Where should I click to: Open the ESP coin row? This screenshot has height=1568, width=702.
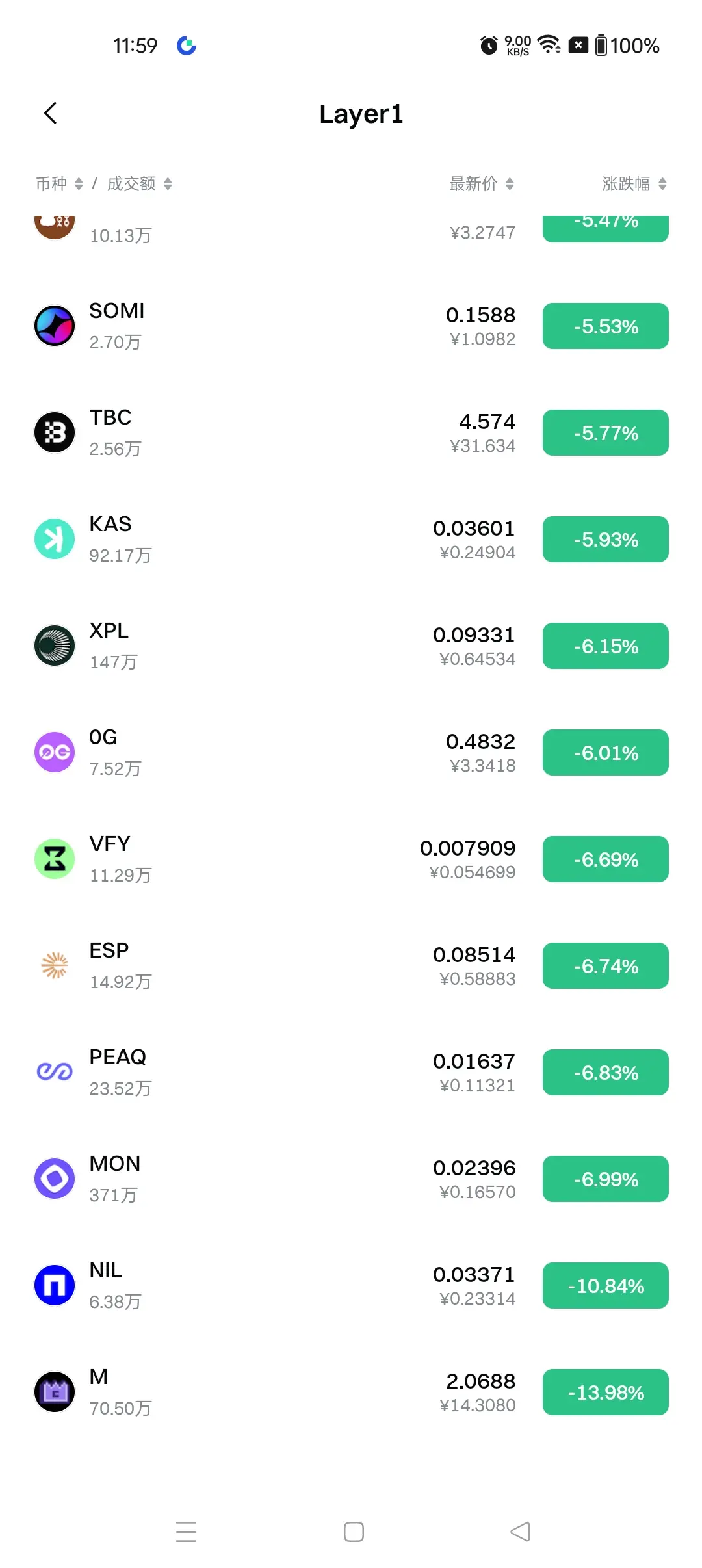coord(260,966)
